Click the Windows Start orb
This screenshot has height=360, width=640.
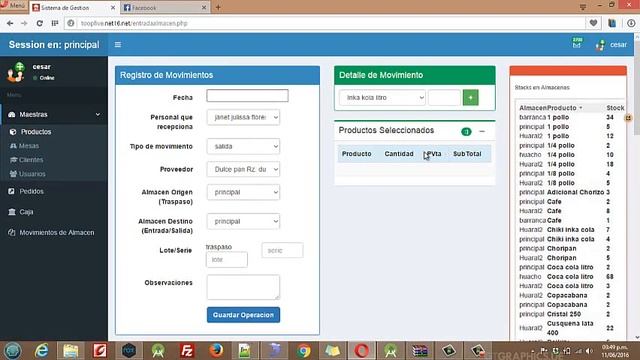tap(13, 351)
